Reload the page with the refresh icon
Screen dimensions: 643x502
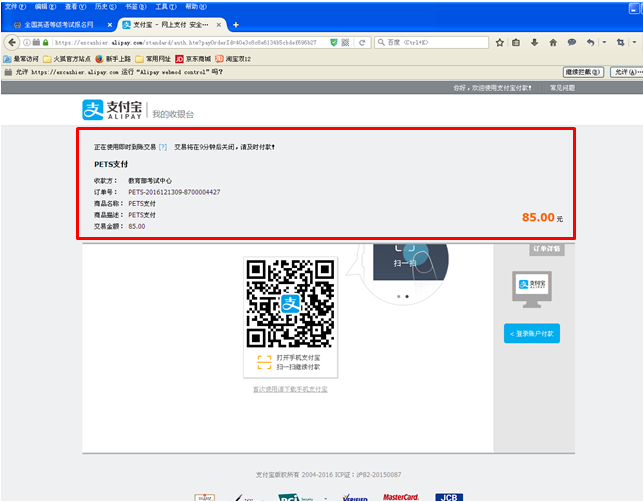pyautogui.click(x=362, y=42)
